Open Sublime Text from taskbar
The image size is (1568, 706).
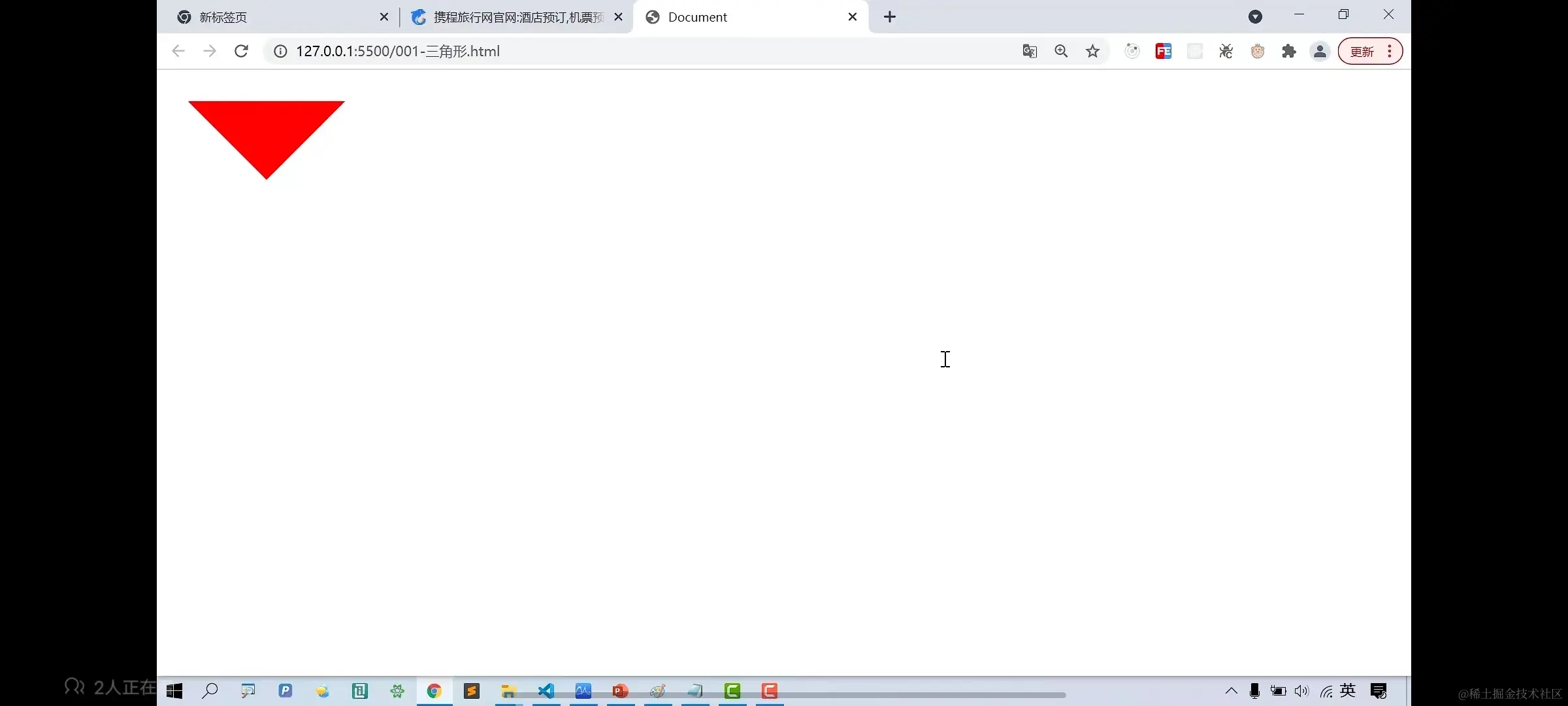(472, 691)
